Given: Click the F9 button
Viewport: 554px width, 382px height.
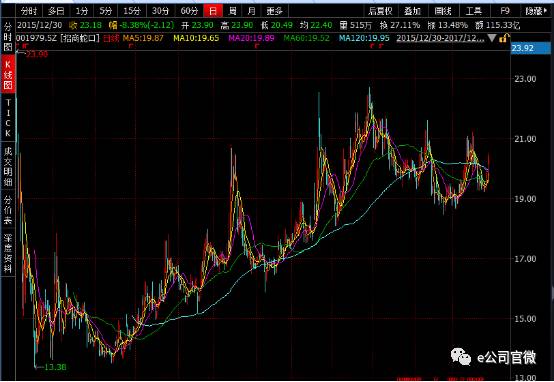Looking at the screenshot, I should (x=505, y=11).
